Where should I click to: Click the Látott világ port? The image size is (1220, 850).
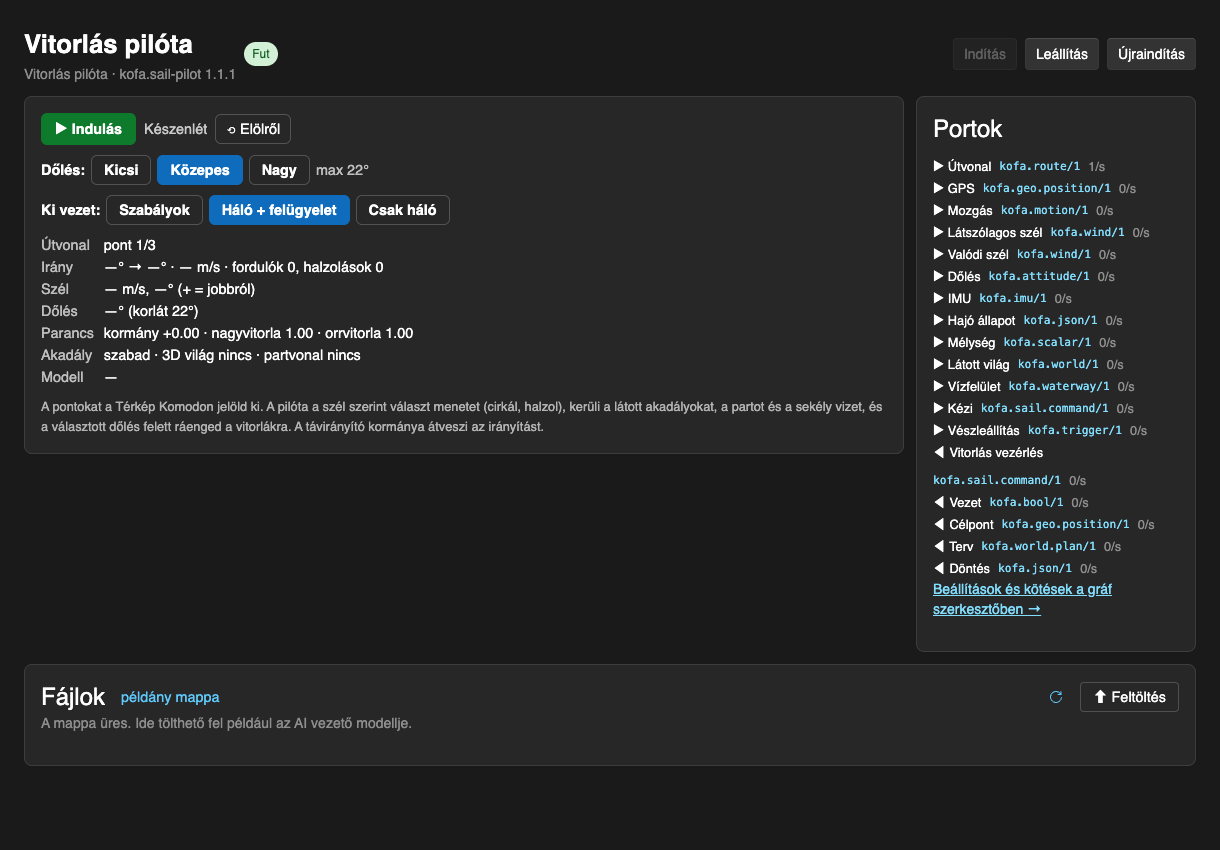pyautogui.click(x=1028, y=364)
